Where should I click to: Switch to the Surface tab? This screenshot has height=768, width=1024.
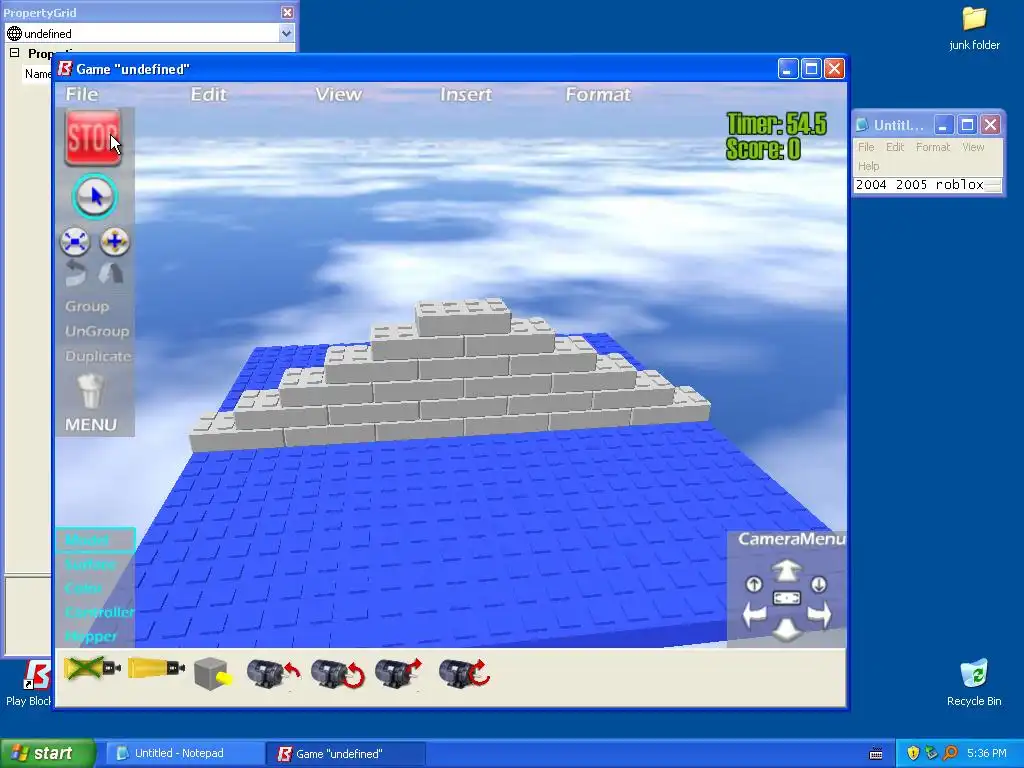click(91, 564)
